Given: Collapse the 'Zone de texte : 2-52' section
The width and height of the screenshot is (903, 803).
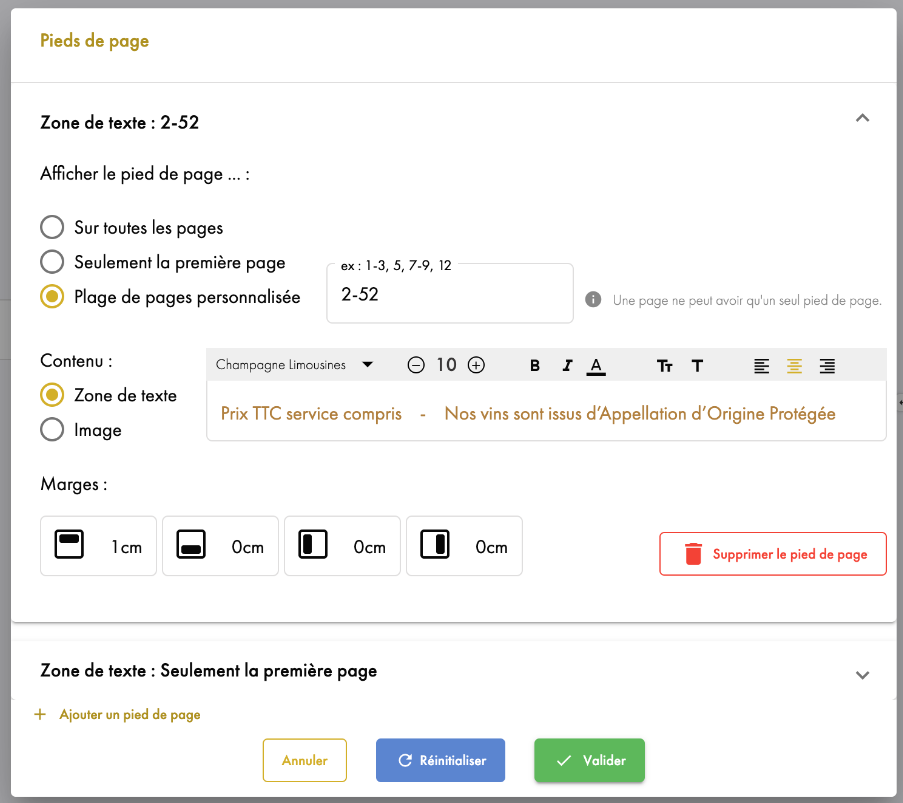Looking at the screenshot, I should click(x=862, y=119).
